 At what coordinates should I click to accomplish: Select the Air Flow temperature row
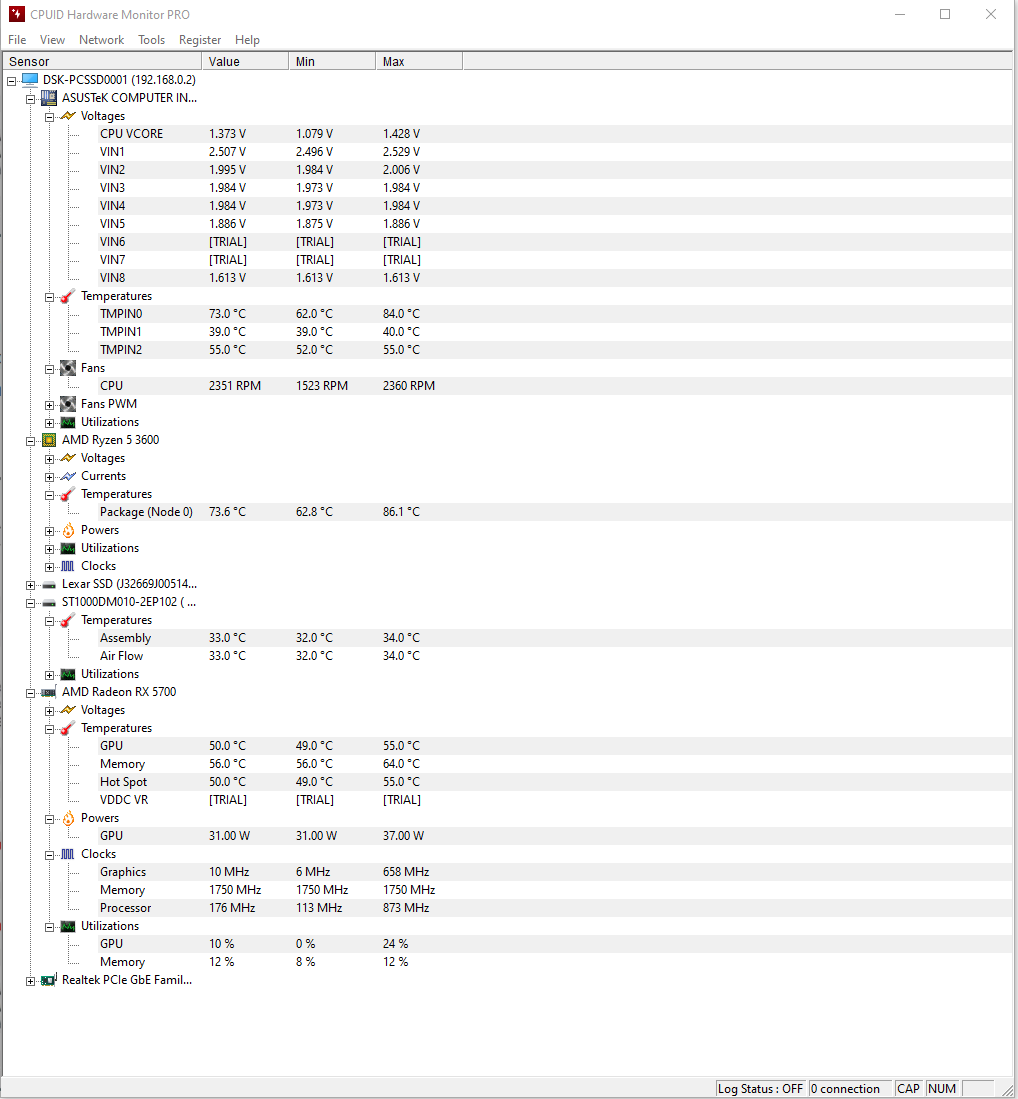click(x=555, y=656)
